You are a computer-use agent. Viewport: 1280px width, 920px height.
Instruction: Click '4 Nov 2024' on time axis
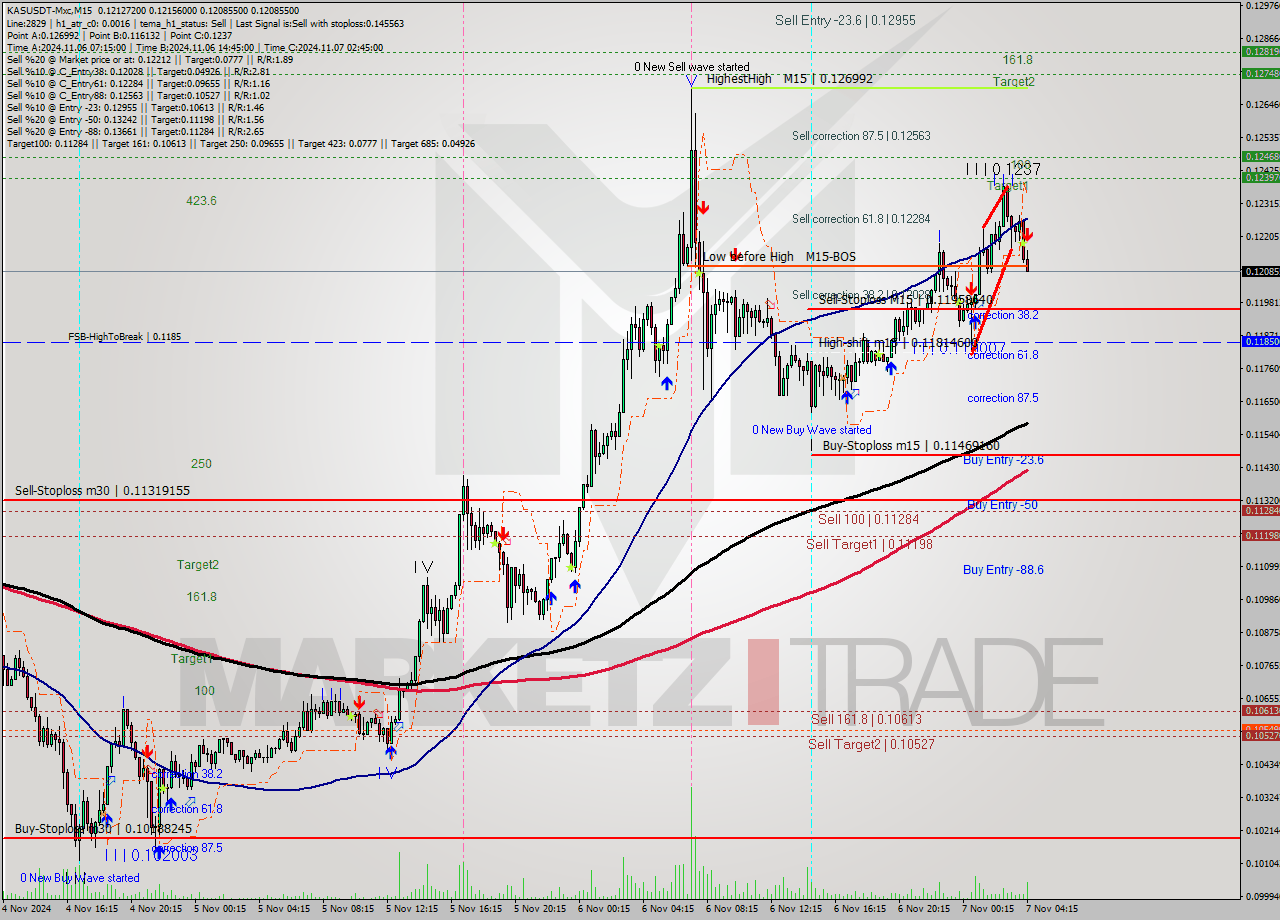[x=26, y=909]
